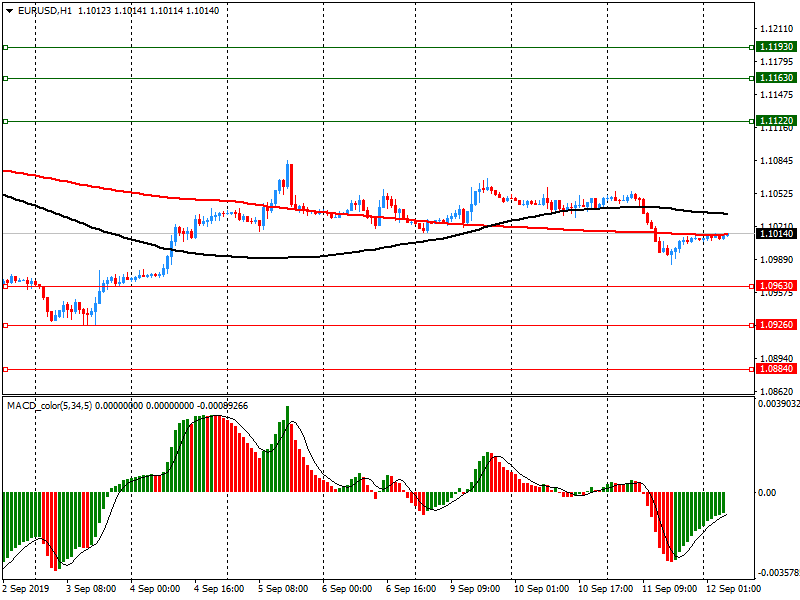Screen dimensions: 800x600
Task: Click the 2 Sep 2019 time axis label
Action: [26, 589]
